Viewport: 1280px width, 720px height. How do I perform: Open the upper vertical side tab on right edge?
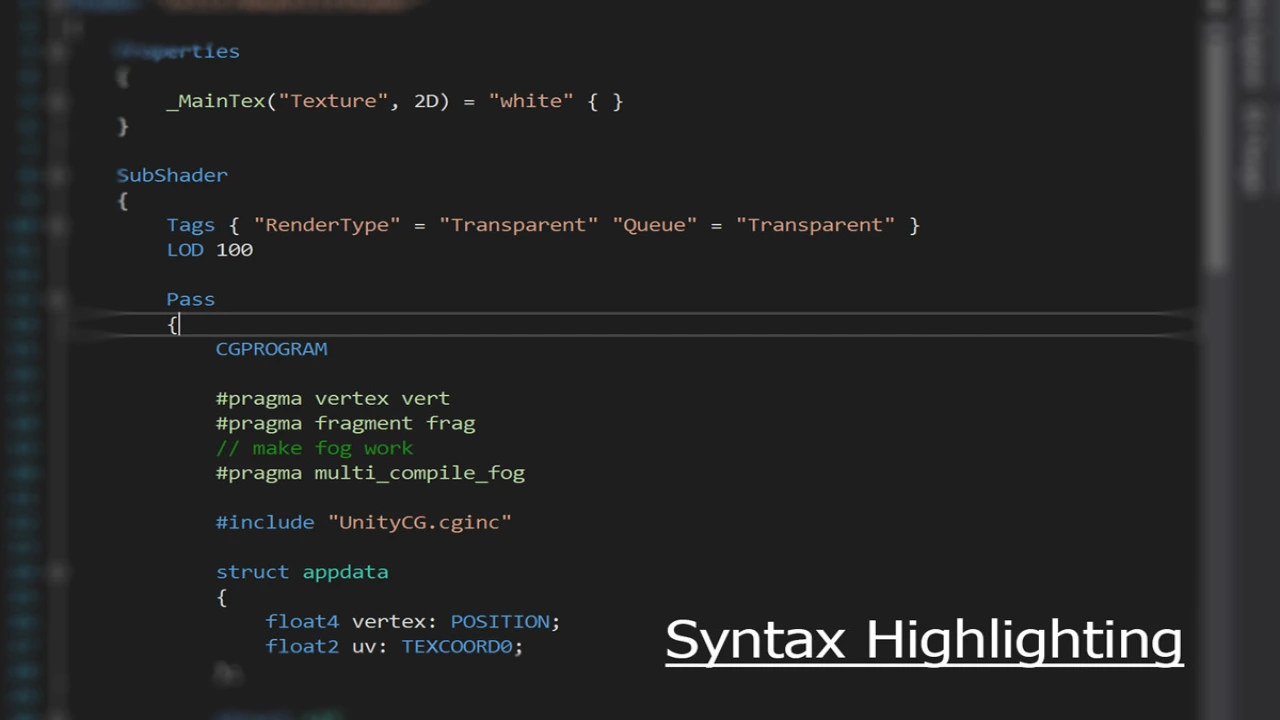click(x=1252, y=50)
